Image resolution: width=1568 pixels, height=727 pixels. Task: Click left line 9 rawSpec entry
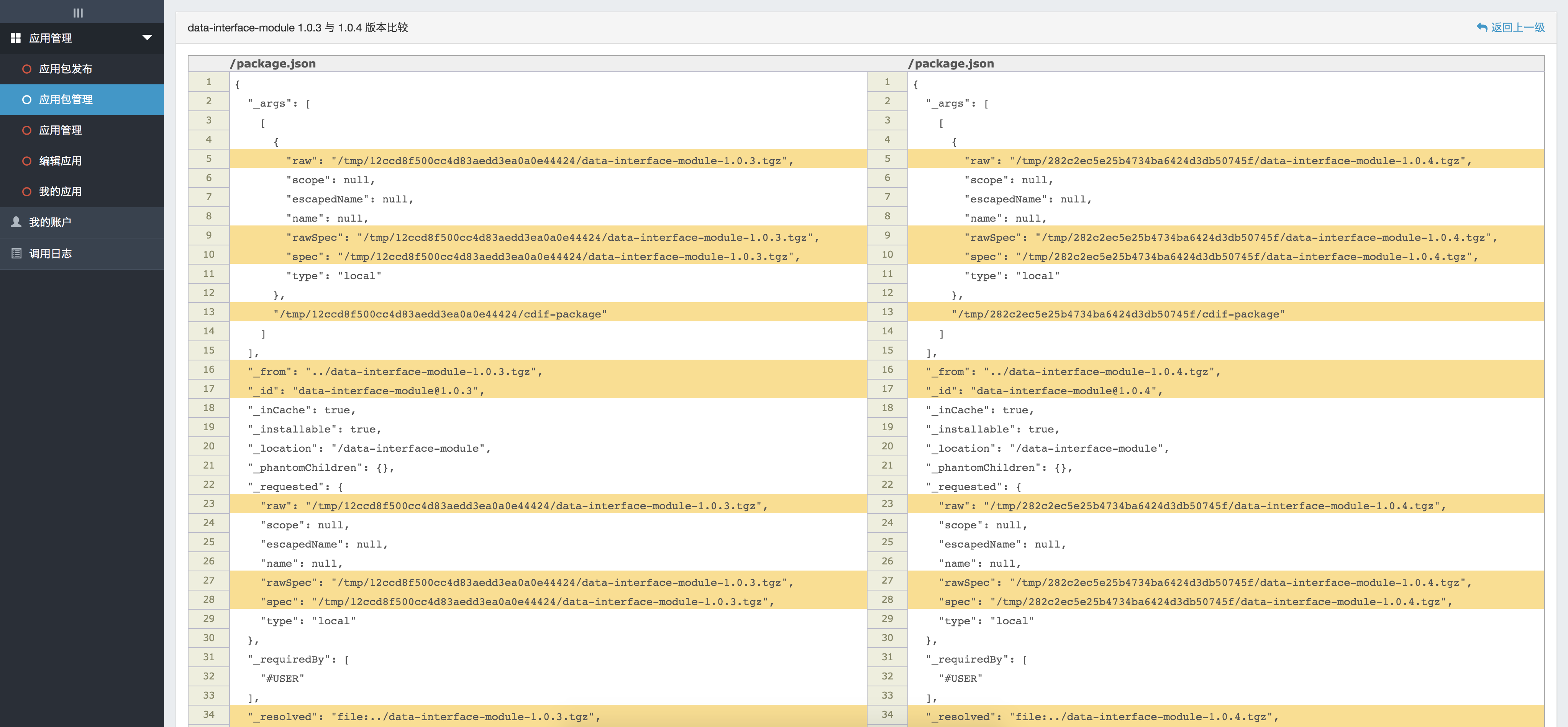[x=553, y=237]
